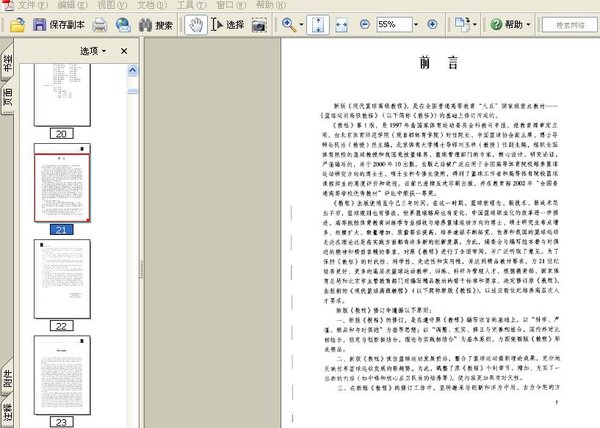The height and width of the screenshot is (428, 600).
Task: Switch to the 页面 pages side tab
Action: pyautogui.click(x=7, y=97)
